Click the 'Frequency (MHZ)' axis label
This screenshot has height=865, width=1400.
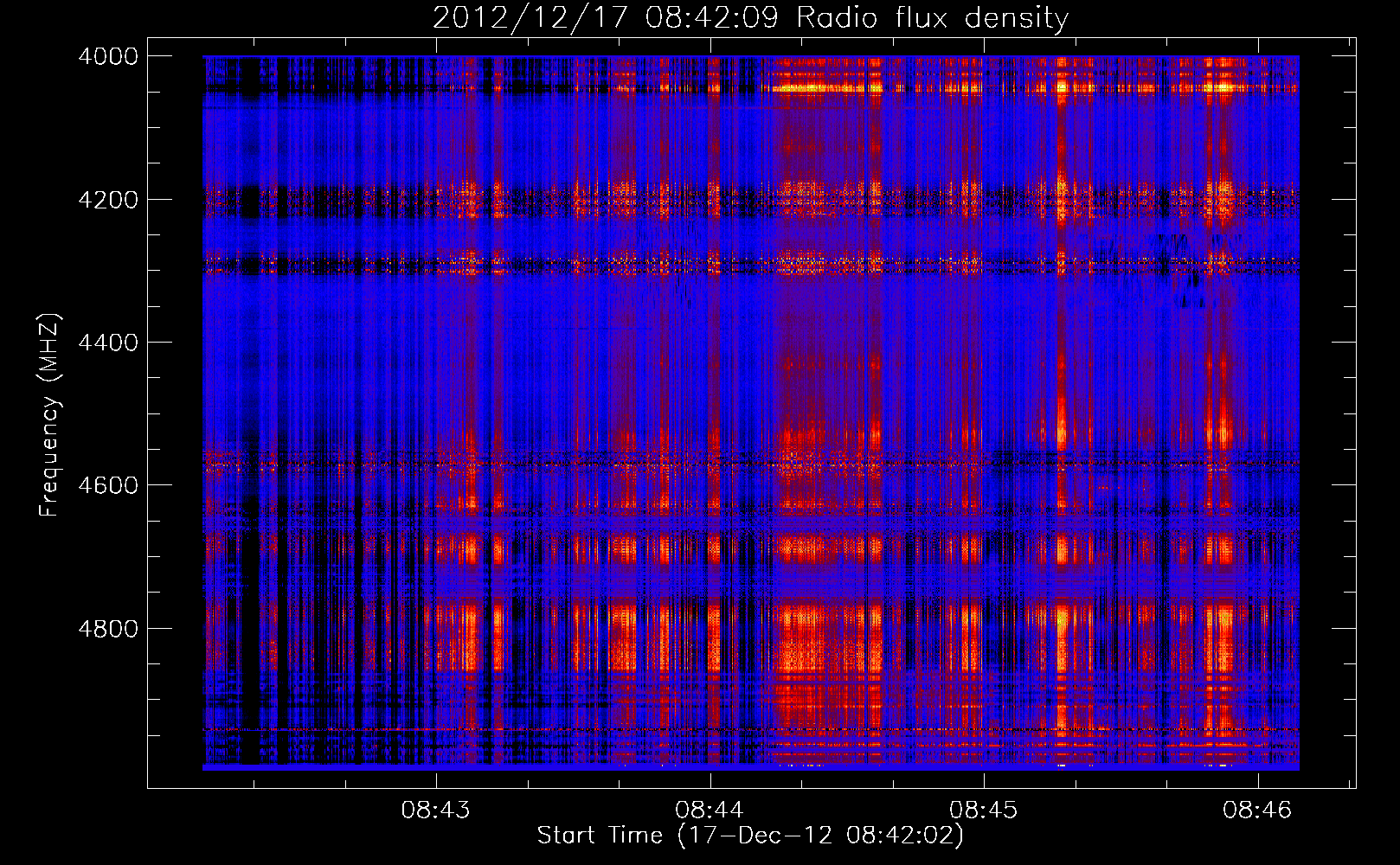pos(50,415)
